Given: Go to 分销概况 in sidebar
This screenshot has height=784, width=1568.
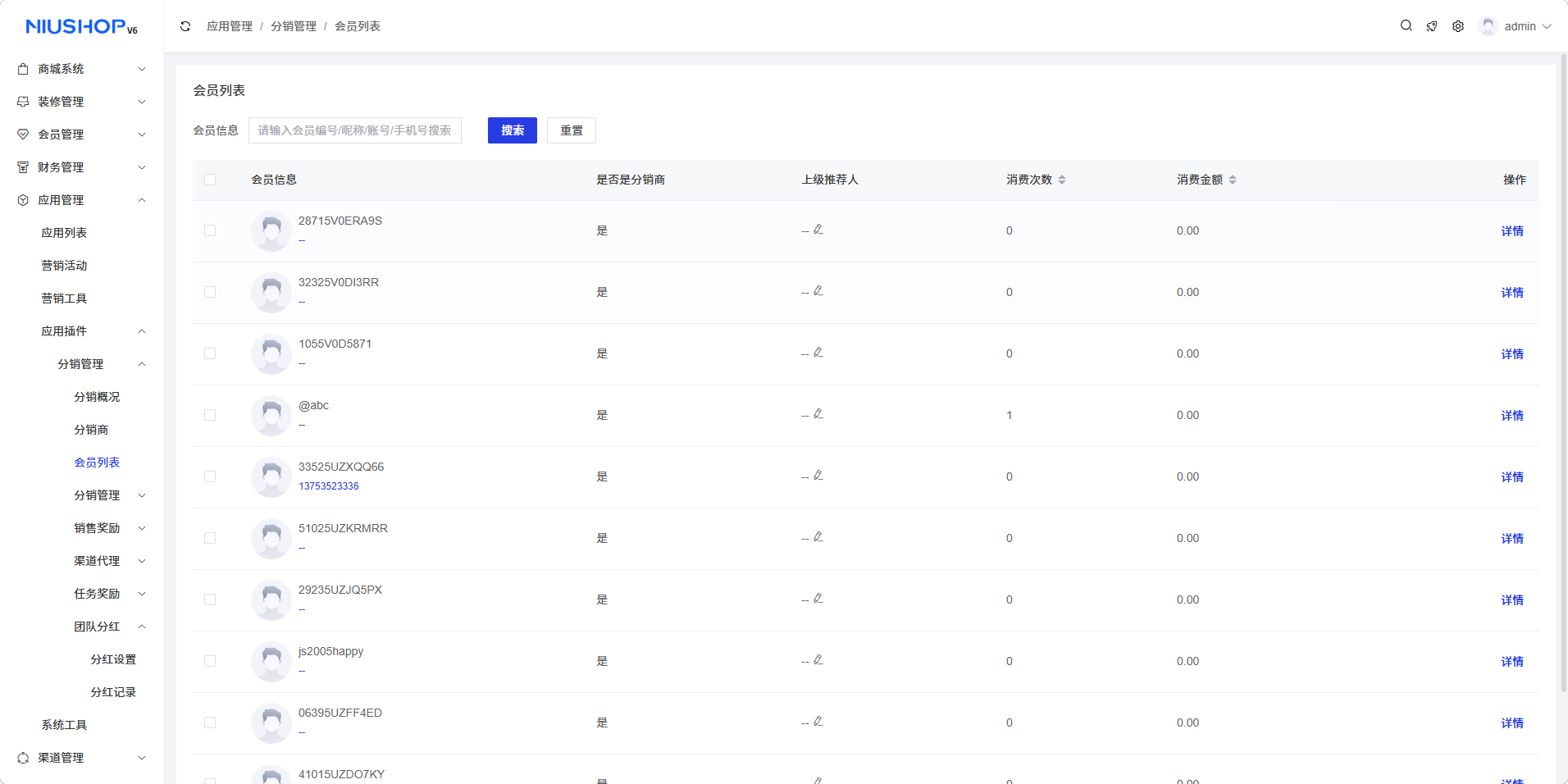Looking at the screenshot, I should [97, 397].
